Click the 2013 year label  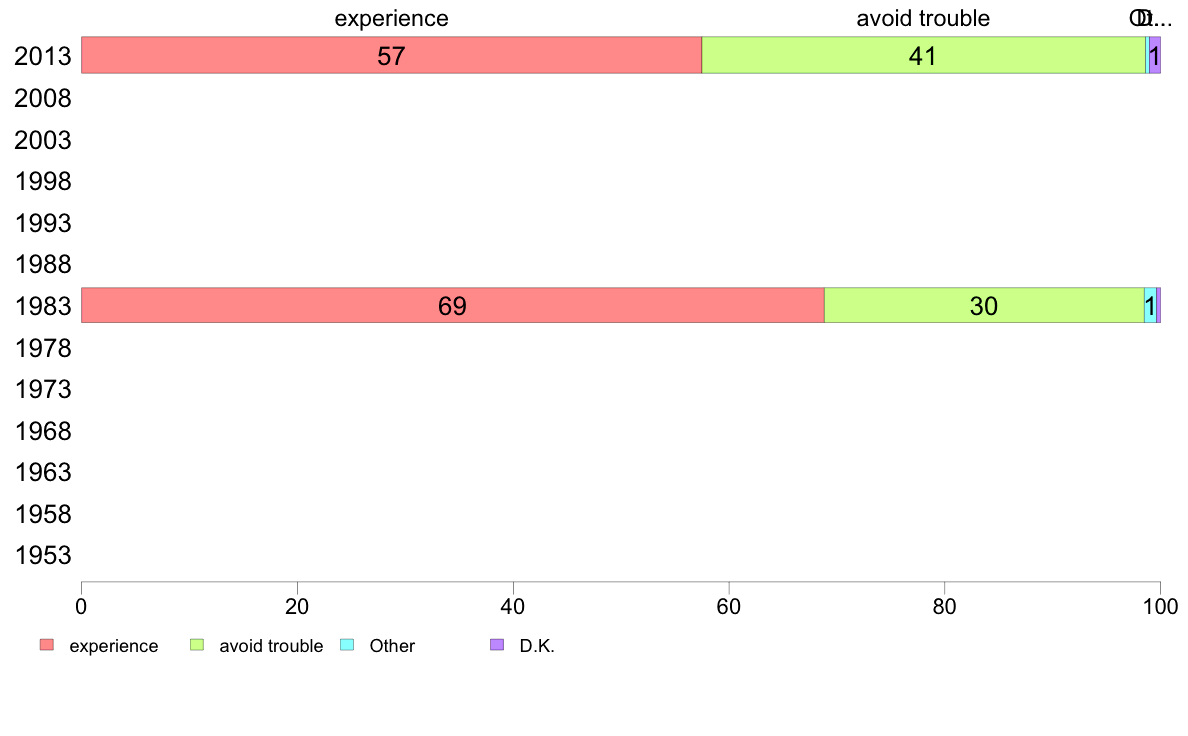coord(42,56)
